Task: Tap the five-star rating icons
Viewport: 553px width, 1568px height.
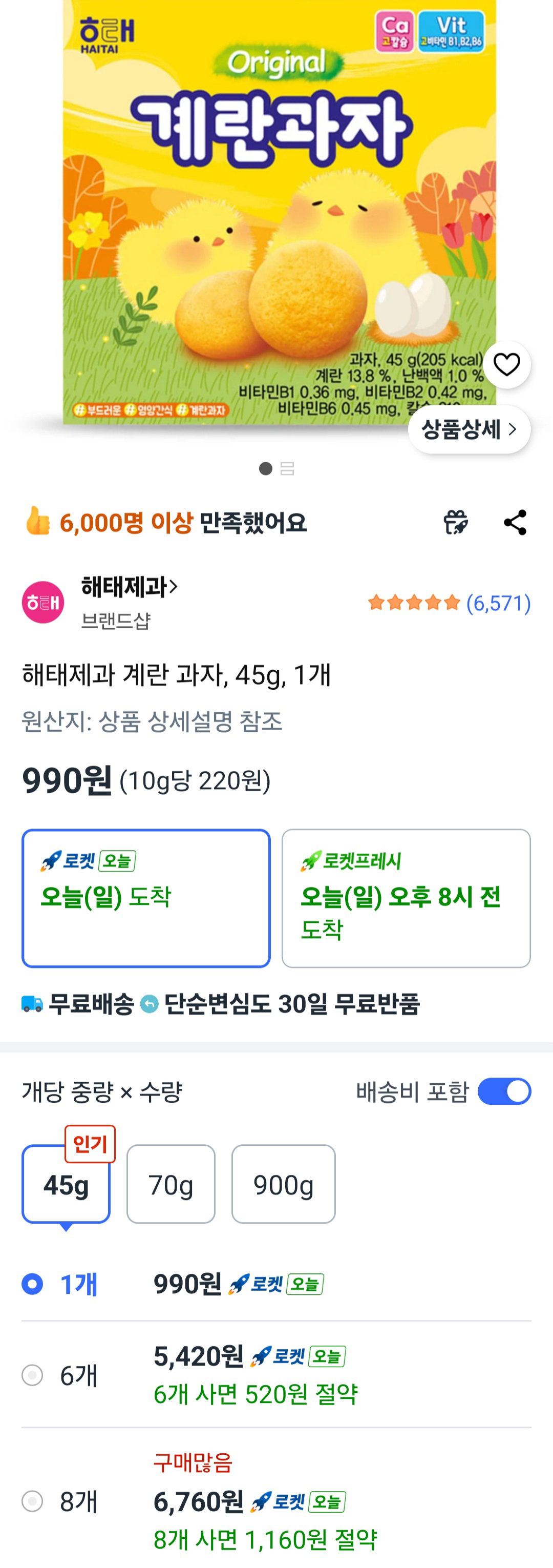Action: click(x=414, y=603)
